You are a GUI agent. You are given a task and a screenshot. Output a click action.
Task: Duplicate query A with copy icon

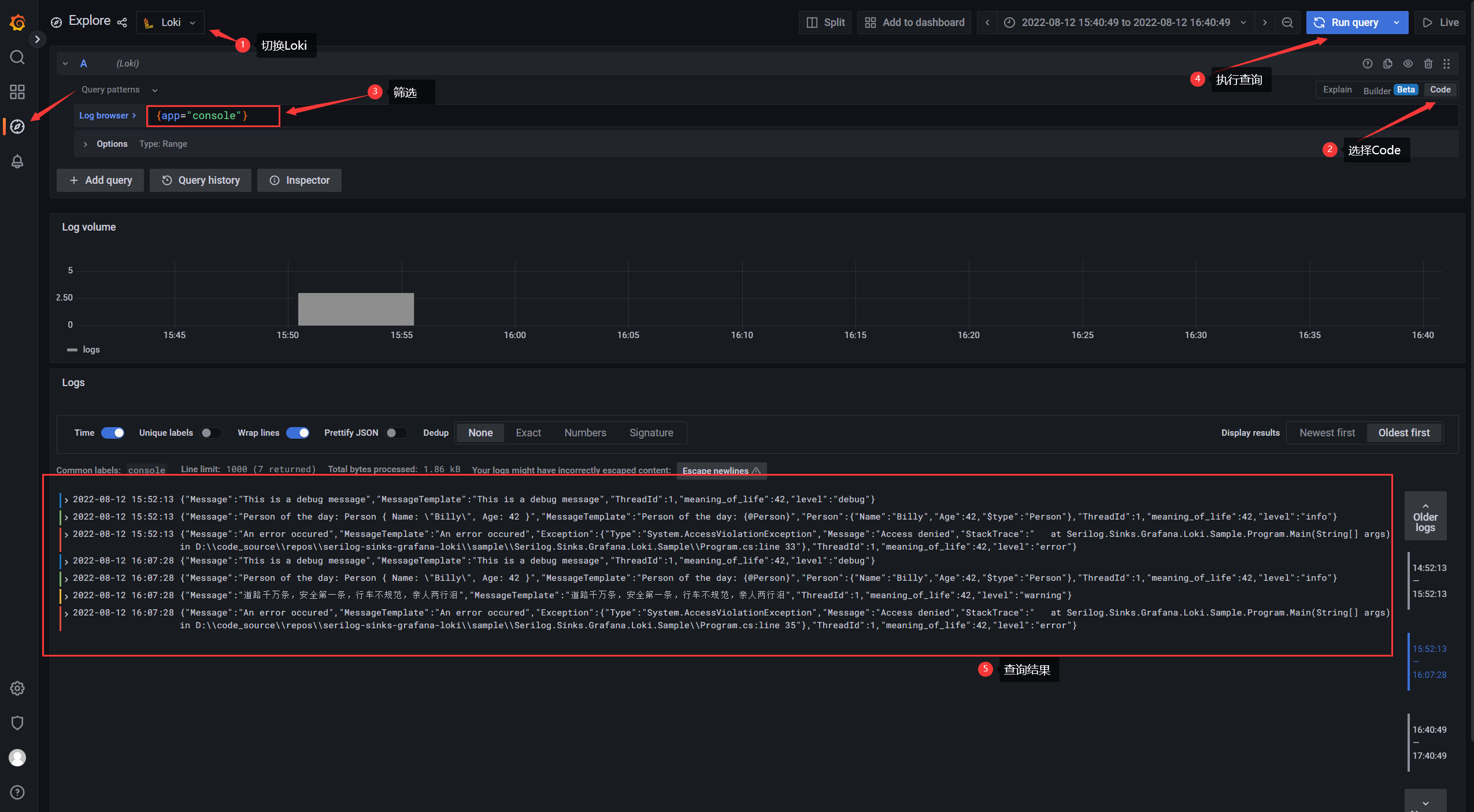tap(1388, 64)
